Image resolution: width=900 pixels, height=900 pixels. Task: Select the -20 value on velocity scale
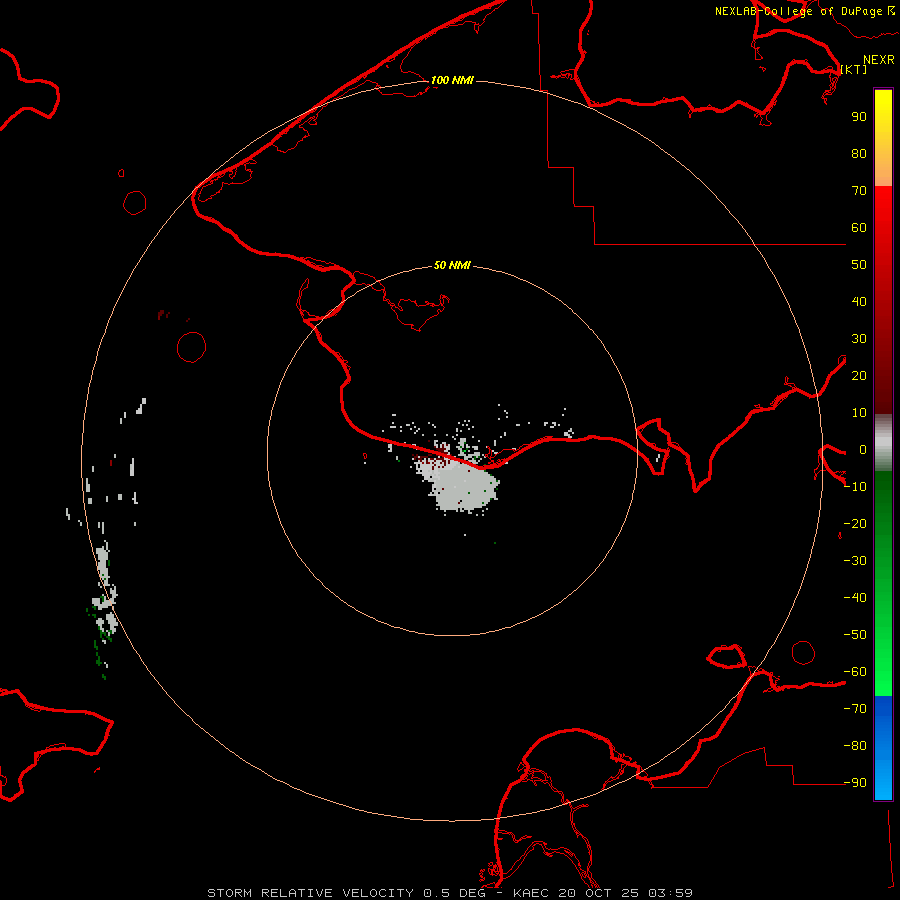(855, 523)
